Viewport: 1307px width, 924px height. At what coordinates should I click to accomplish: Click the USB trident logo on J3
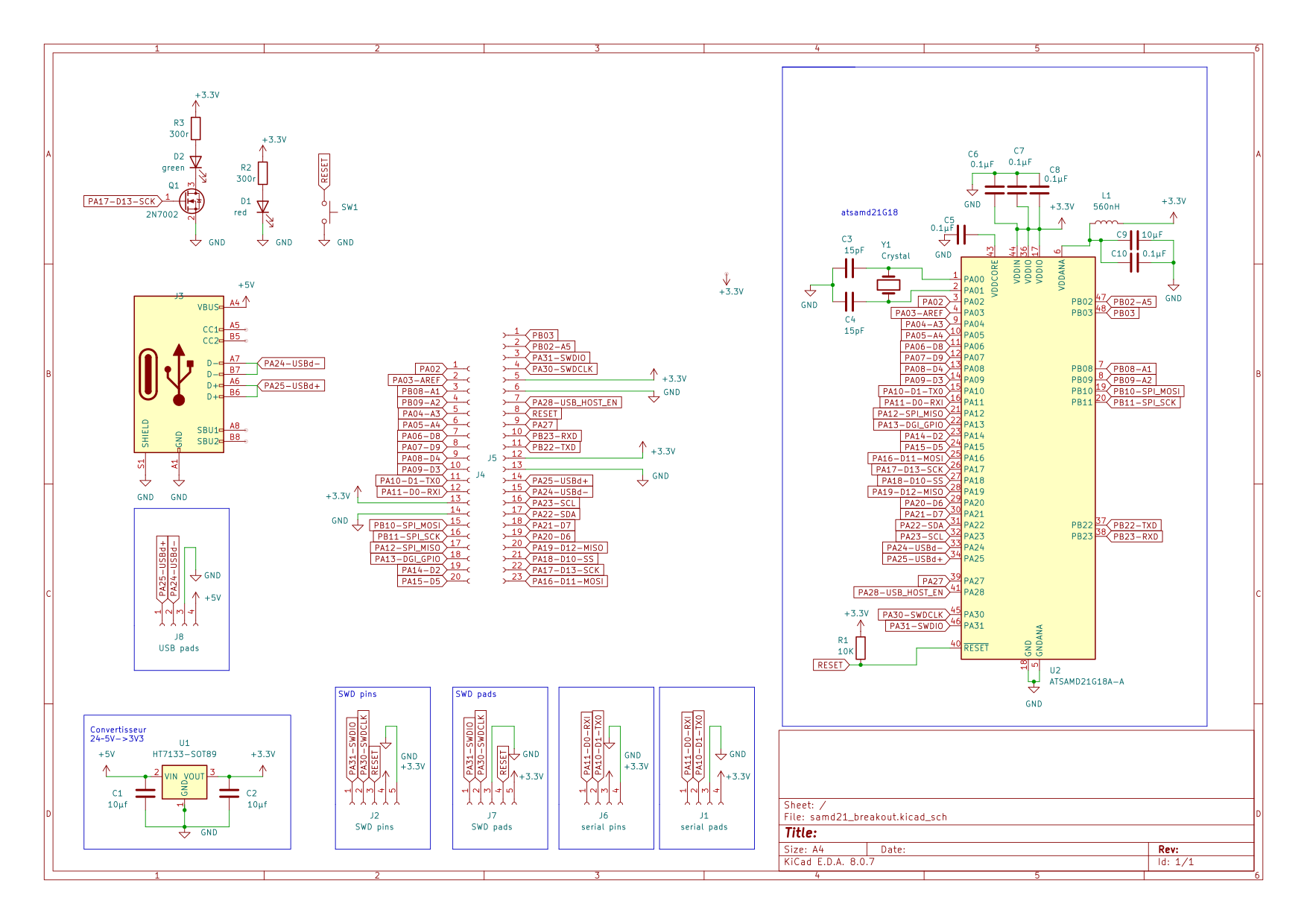coord(179,375)
